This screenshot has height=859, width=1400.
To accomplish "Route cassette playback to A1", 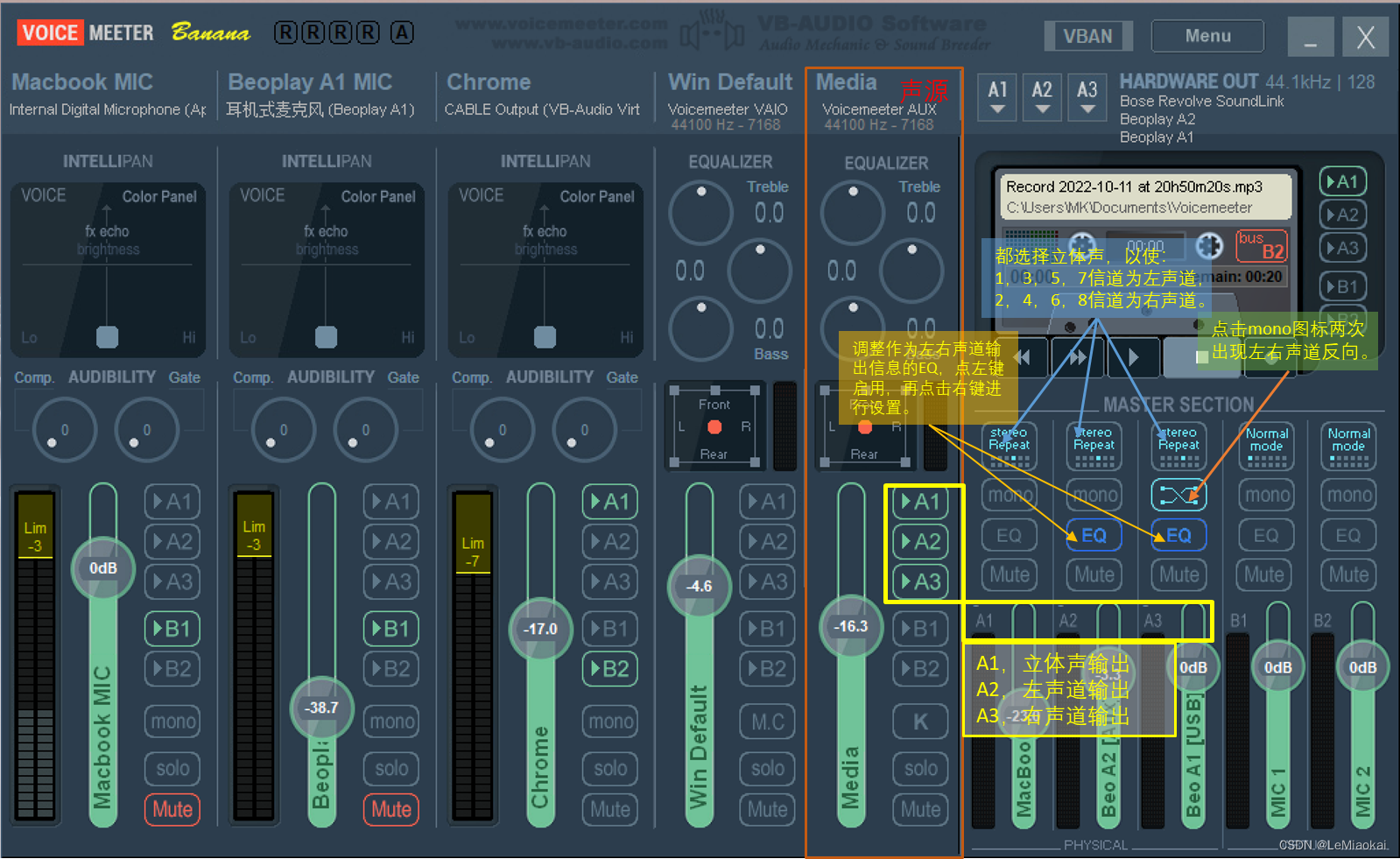I will pos(1341,182).
